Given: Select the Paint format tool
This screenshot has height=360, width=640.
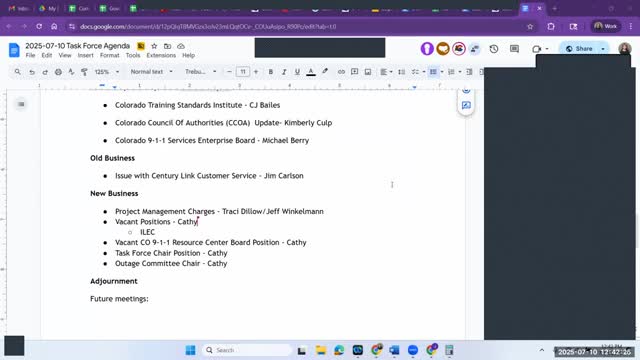Looking at the screenshot, I should point(84,72).
